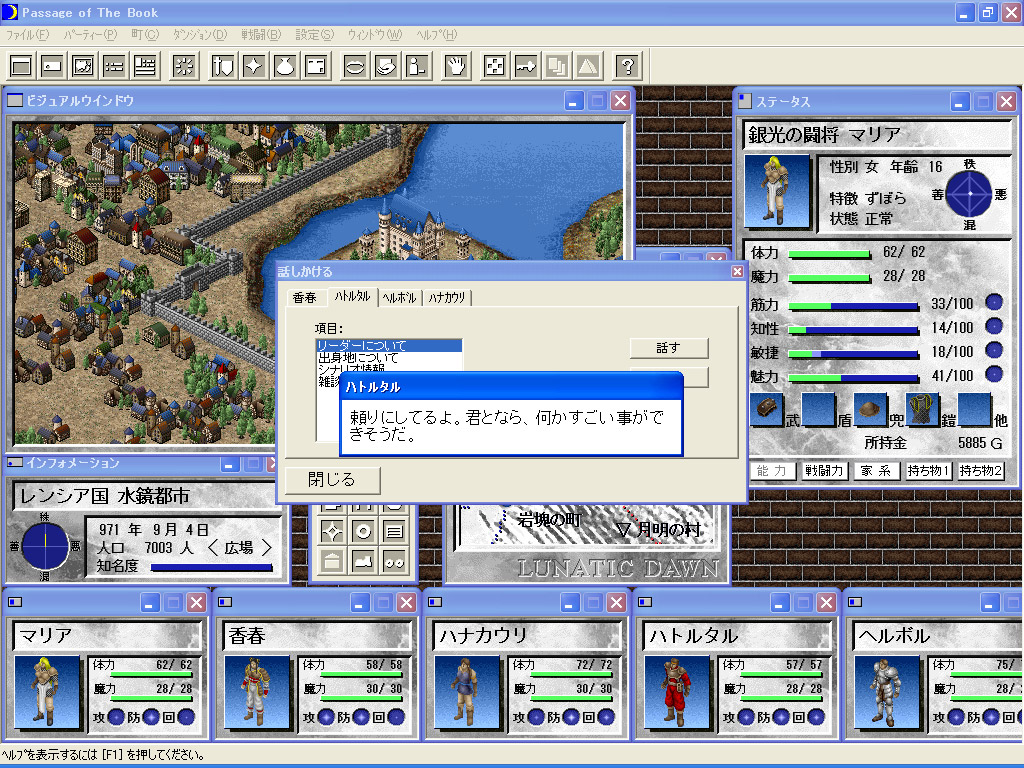Select 出身地について in the list
Viewport: 1024px width, 768px height.
click(357, 357)
